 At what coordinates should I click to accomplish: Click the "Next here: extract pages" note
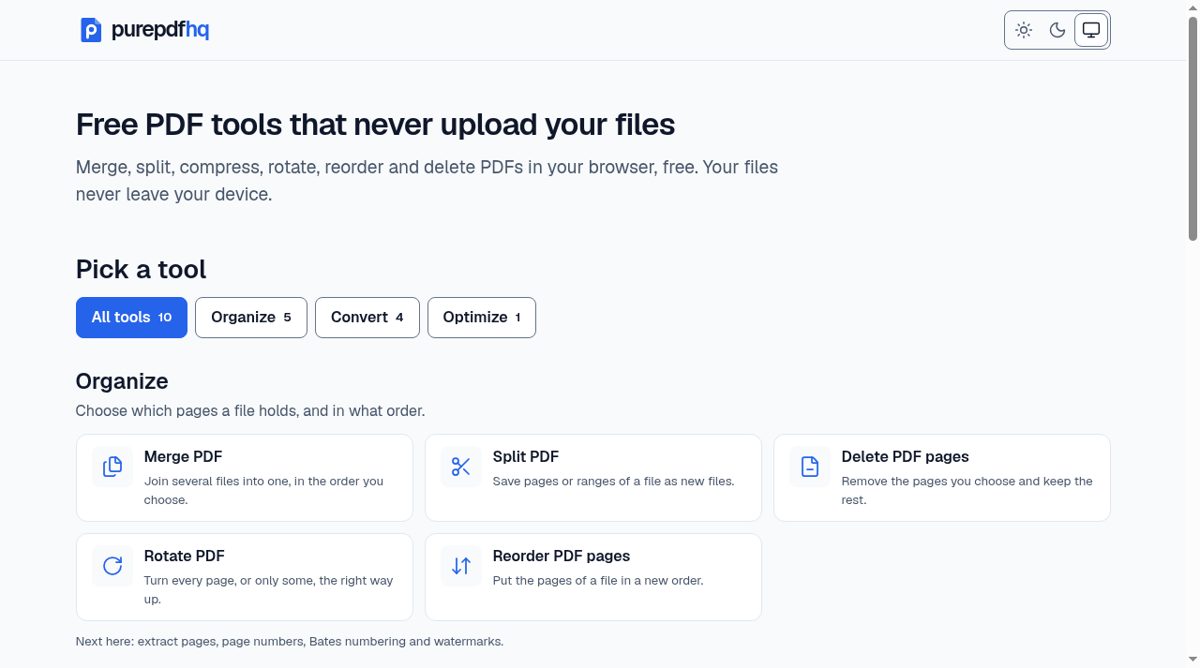(290, 641)
